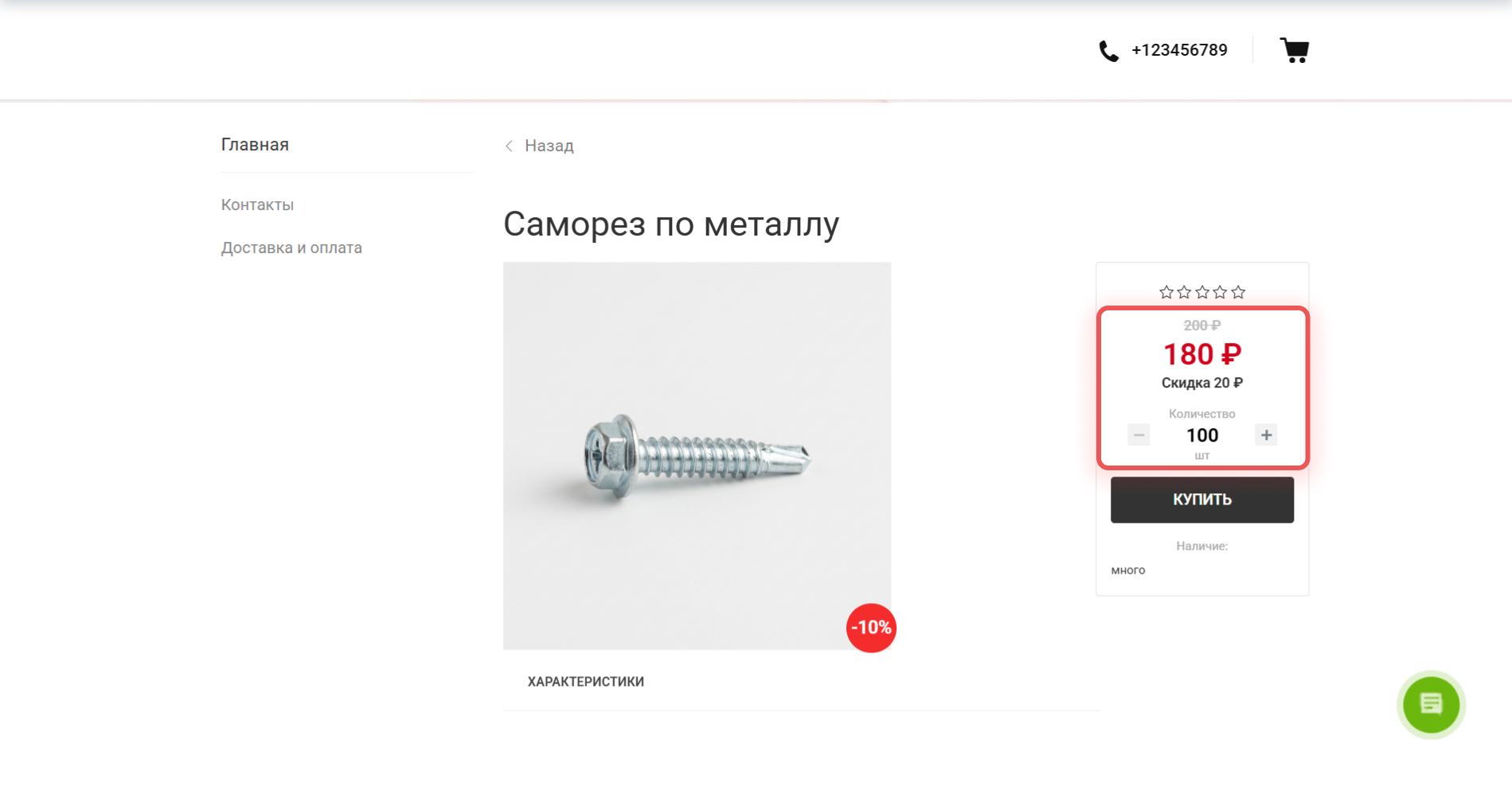This screenshot has height=787, width=1512.
Task: Click the 180 ₽ sale price
Action: 1202,354
